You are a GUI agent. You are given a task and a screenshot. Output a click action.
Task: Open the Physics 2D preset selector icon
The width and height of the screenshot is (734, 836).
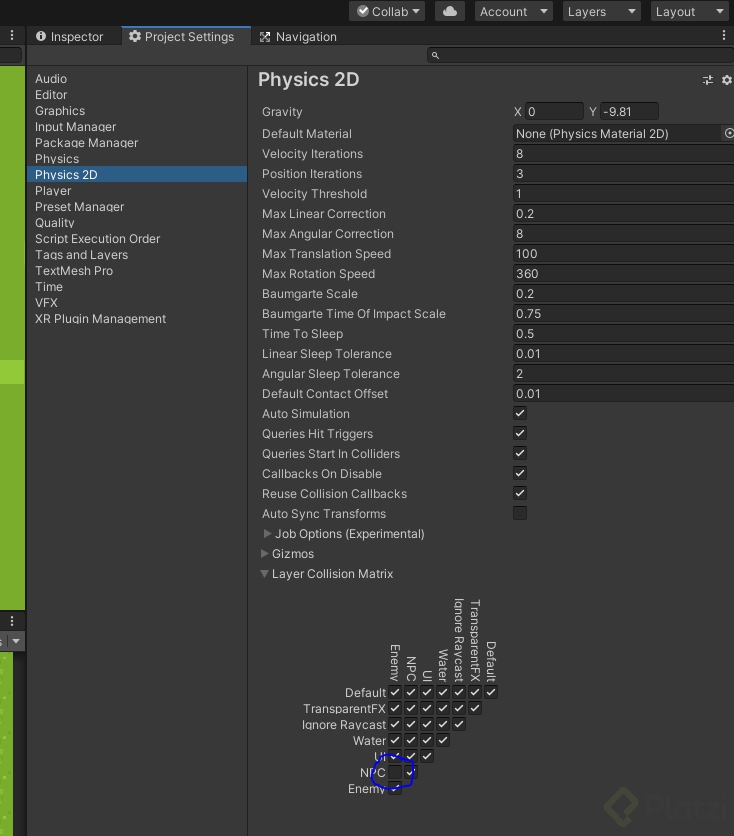click(x=708, y=80)
